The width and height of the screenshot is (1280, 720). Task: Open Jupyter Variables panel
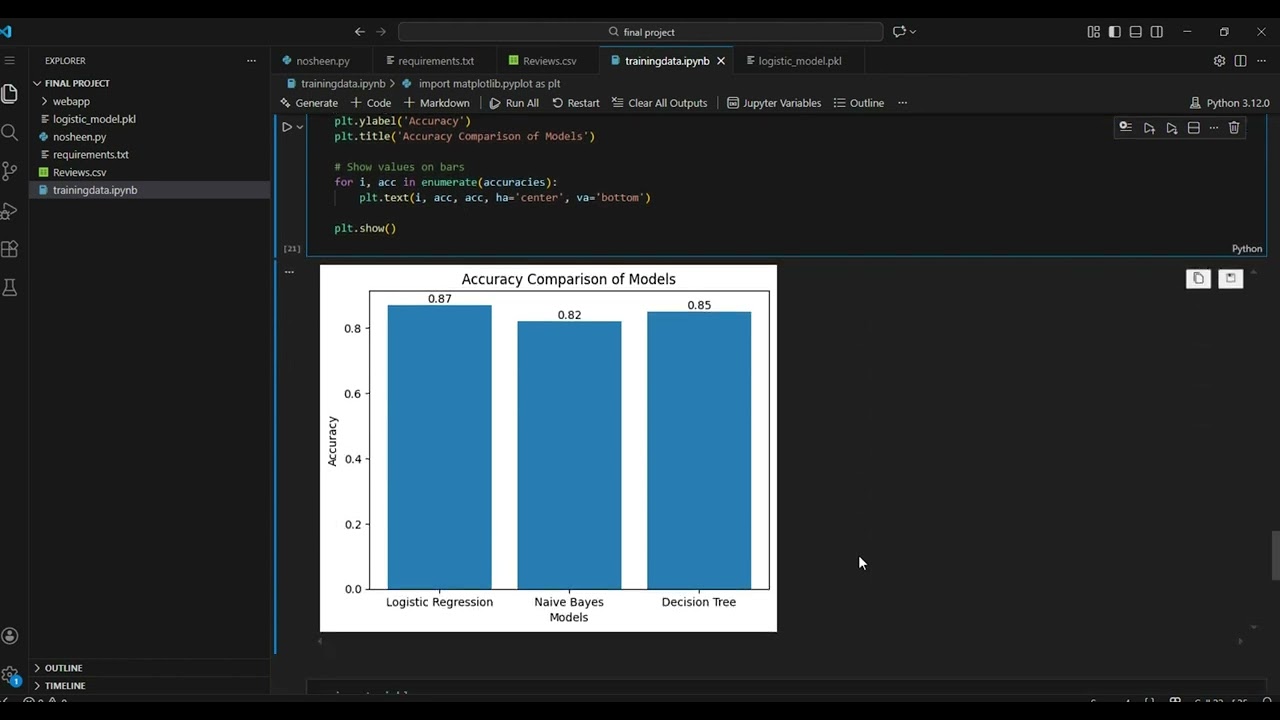(x=774, y=103)
